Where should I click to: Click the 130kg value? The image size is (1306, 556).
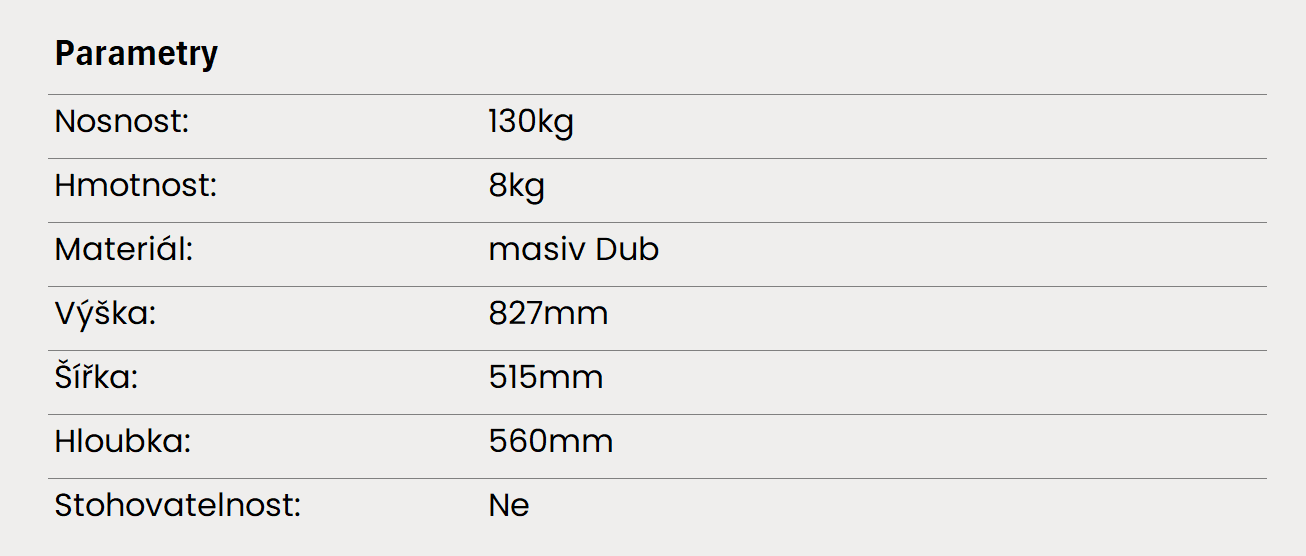point(531,123)
